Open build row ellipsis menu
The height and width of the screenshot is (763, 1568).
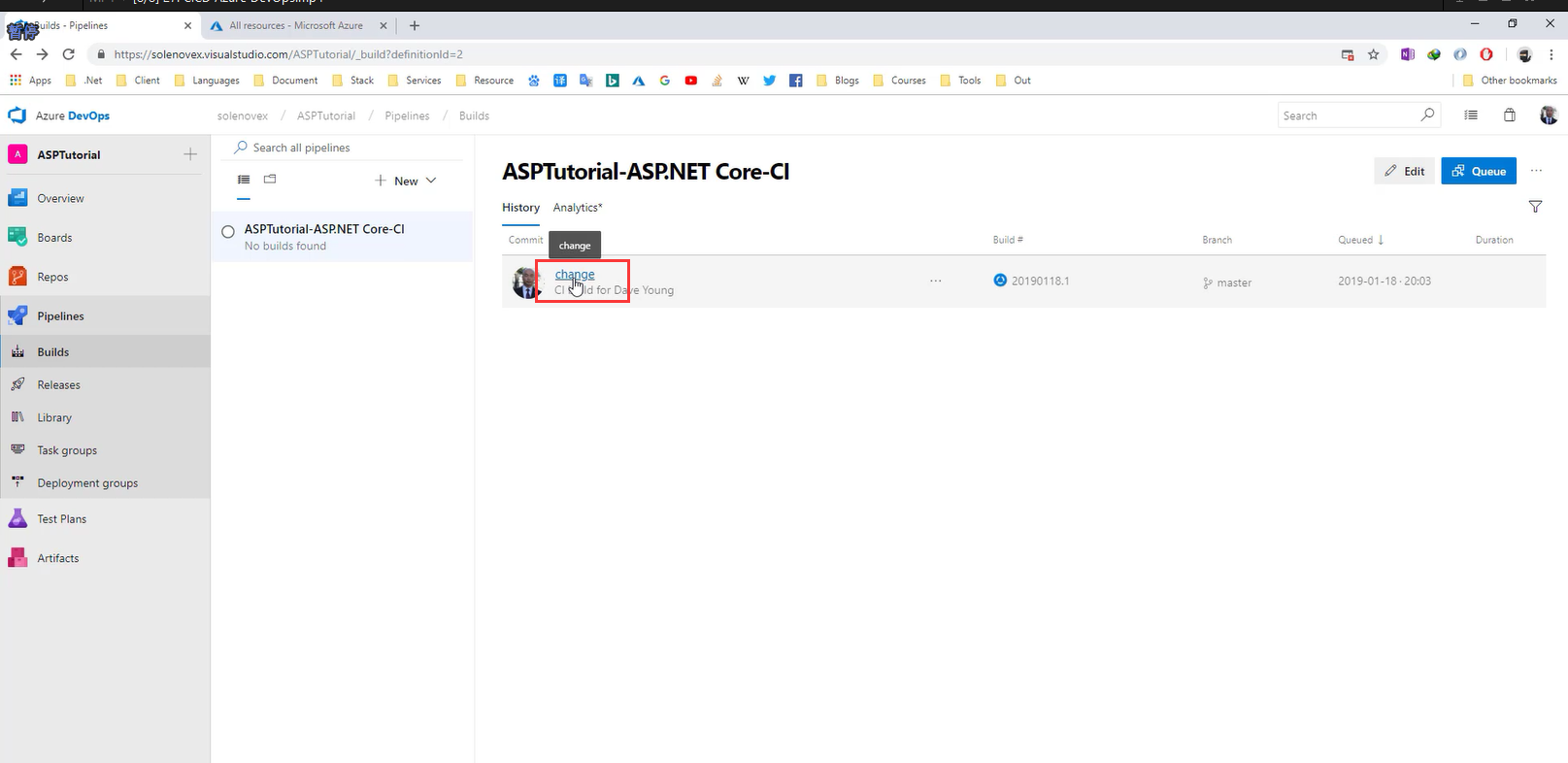click(x=935, y=281)
